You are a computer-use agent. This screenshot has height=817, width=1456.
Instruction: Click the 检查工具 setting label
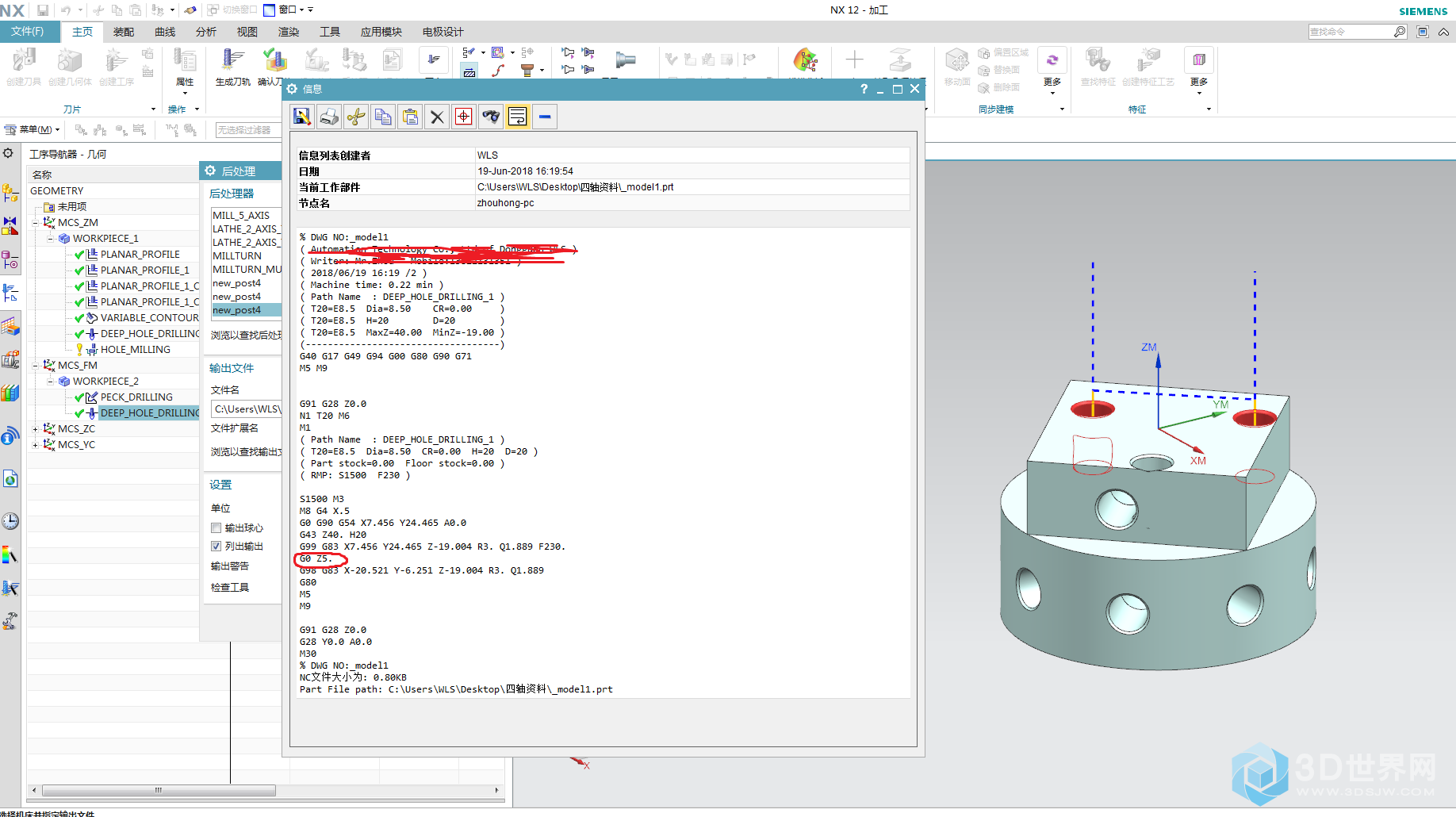tap(230, 588)
